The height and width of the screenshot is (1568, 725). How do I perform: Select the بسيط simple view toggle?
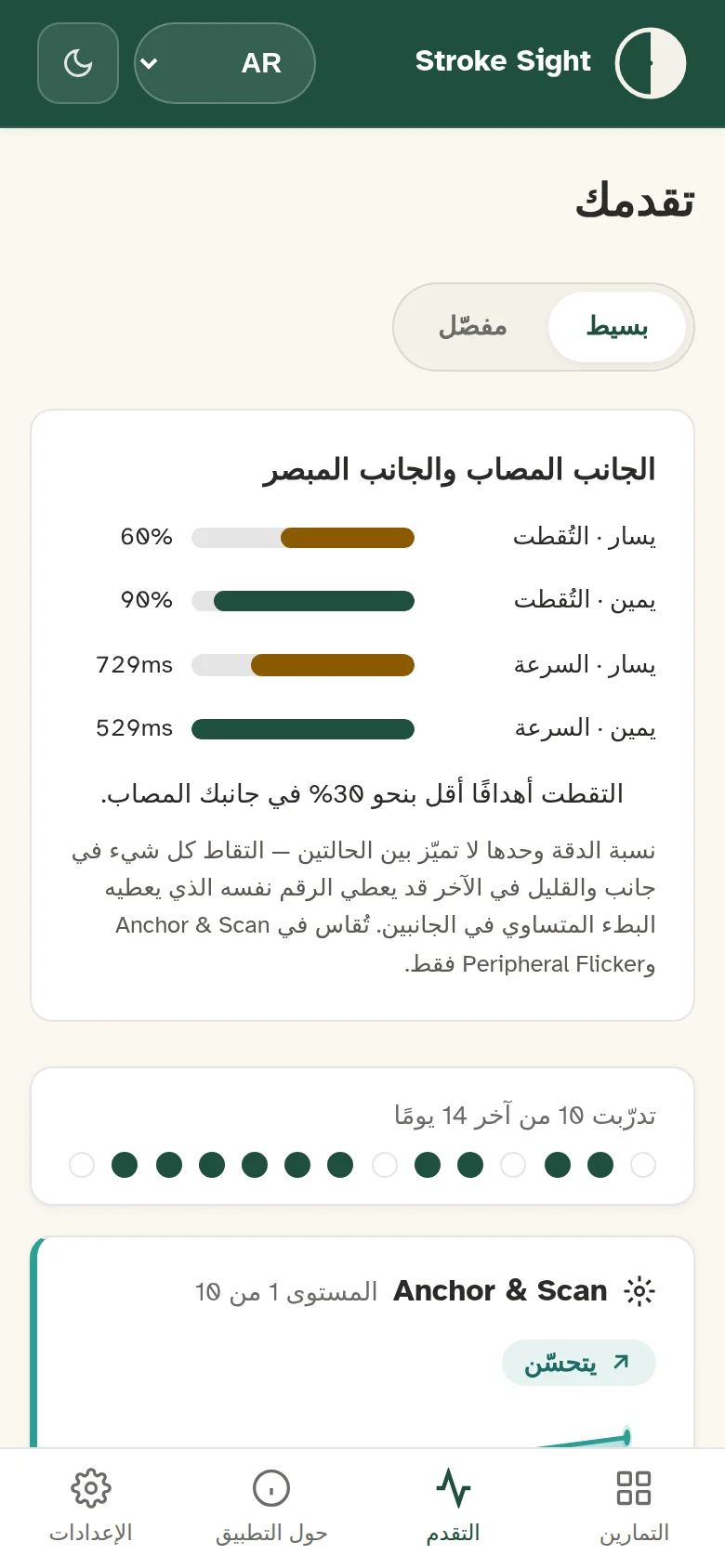617,327
